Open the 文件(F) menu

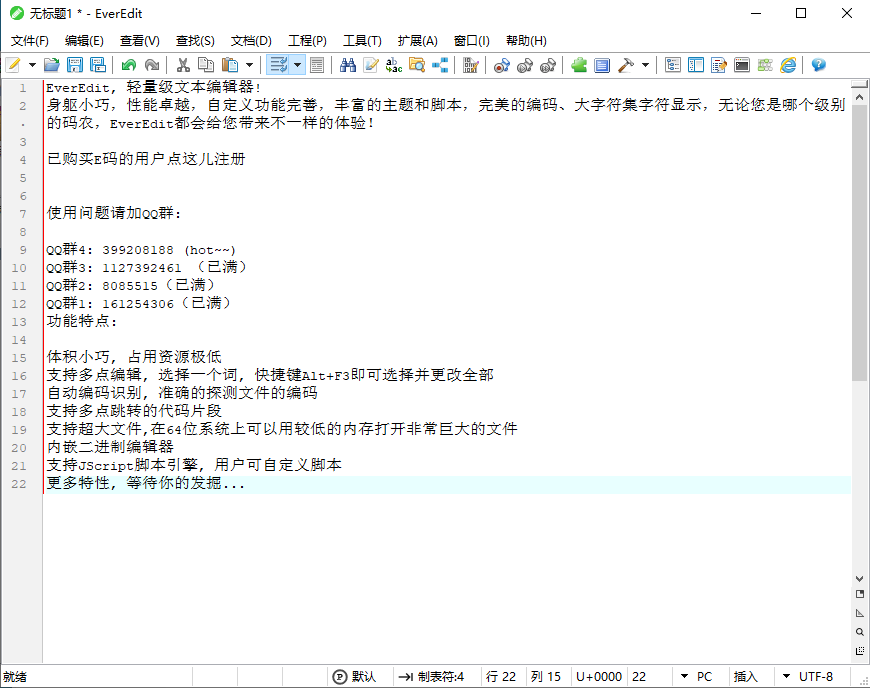pyautogui.click(x=30, y=41)
